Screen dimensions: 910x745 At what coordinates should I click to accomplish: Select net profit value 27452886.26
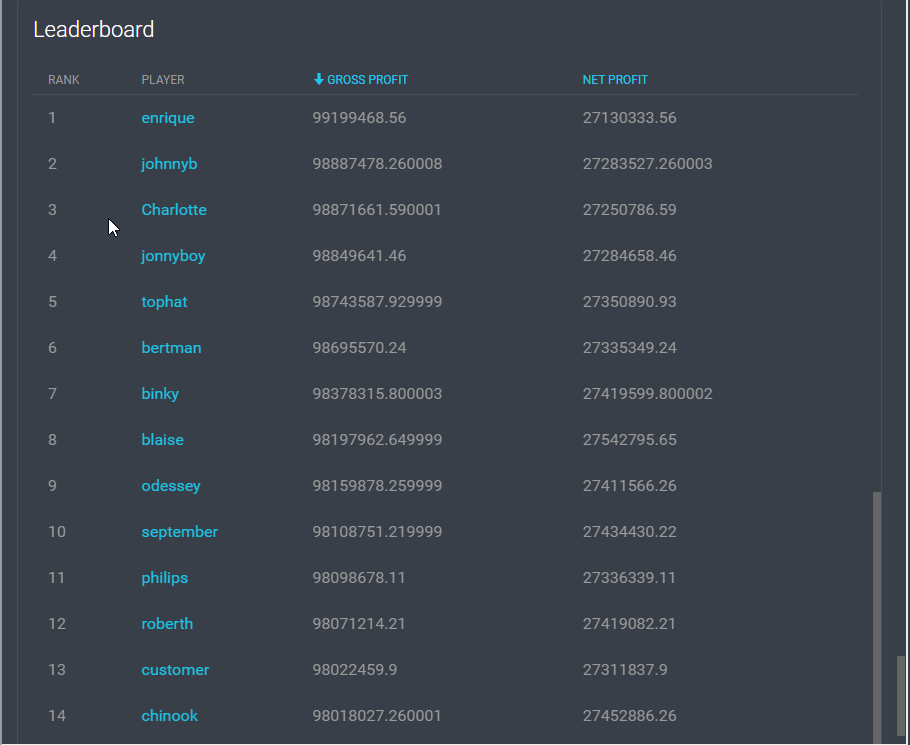[630, 715]
